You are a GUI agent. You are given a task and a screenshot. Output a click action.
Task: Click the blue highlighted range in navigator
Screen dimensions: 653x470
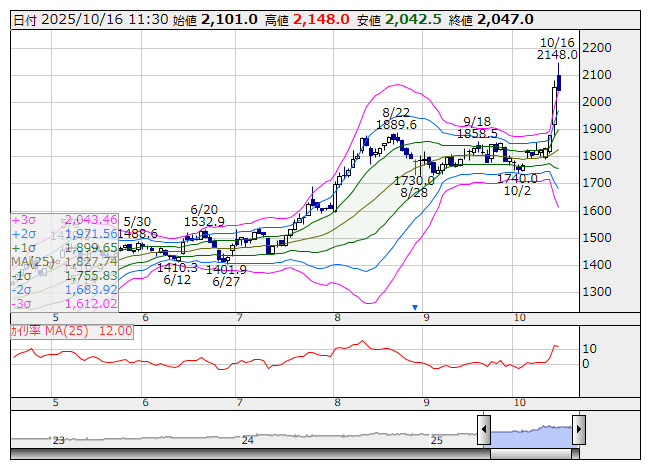point(531,437)
